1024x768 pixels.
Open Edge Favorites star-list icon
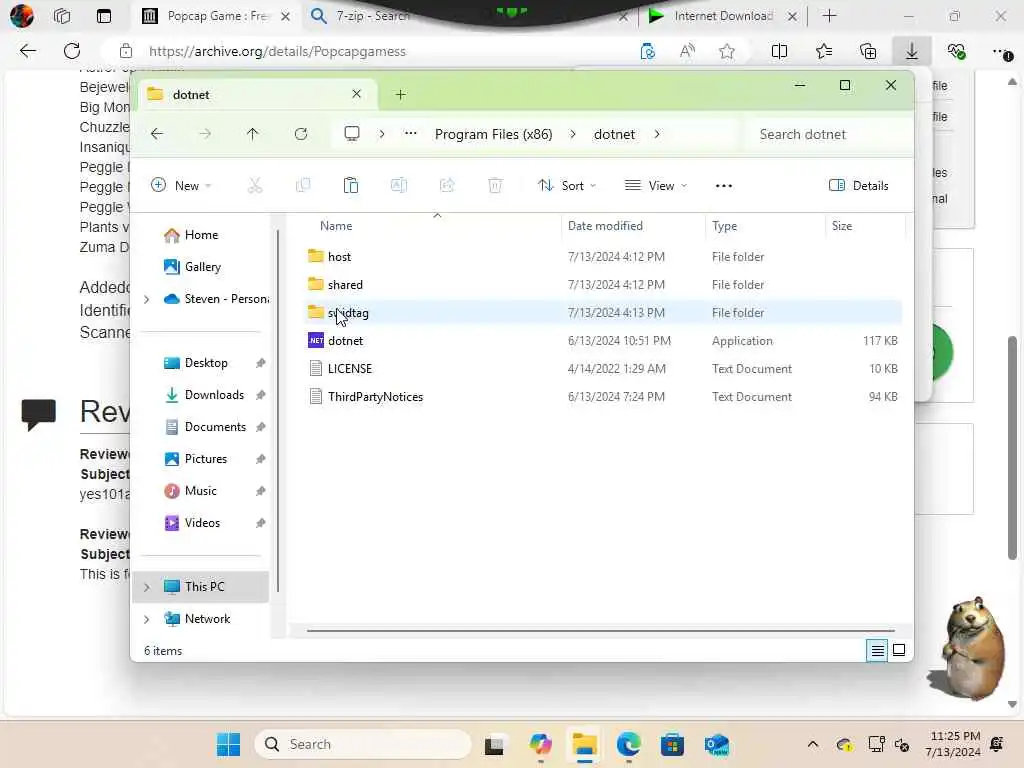[824, 51]
